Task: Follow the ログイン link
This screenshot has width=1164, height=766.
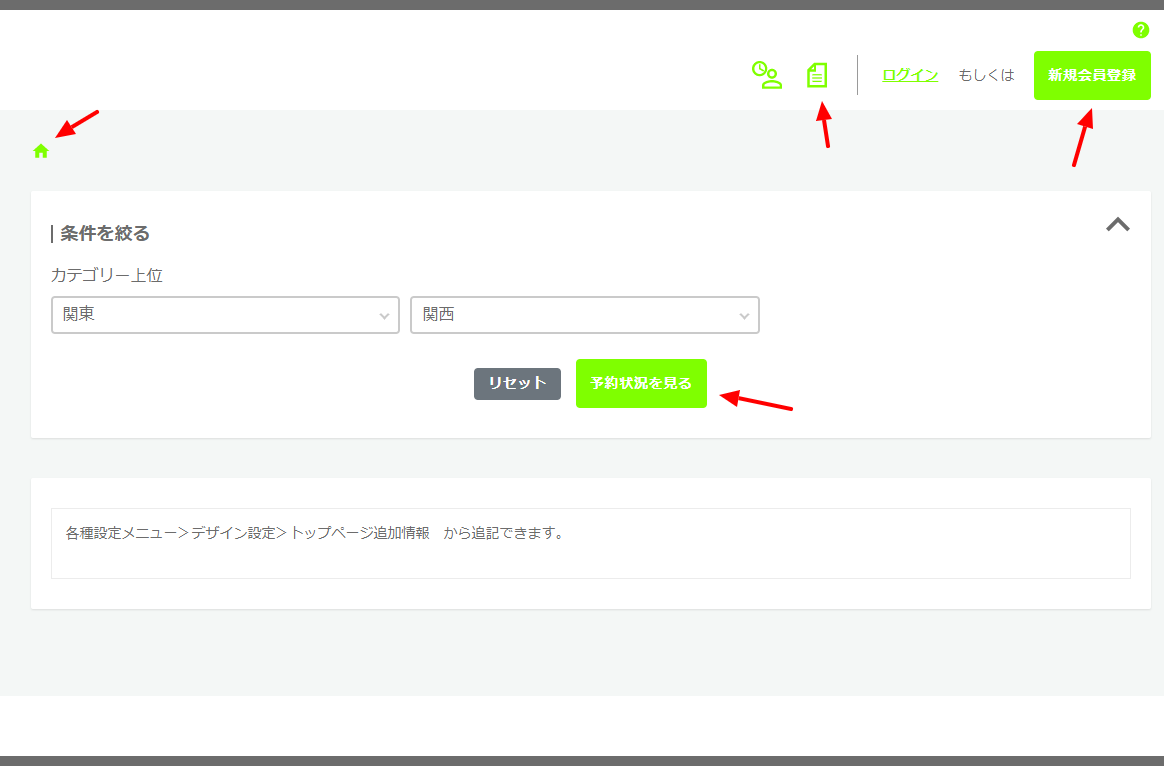Action: pos(909,75)
